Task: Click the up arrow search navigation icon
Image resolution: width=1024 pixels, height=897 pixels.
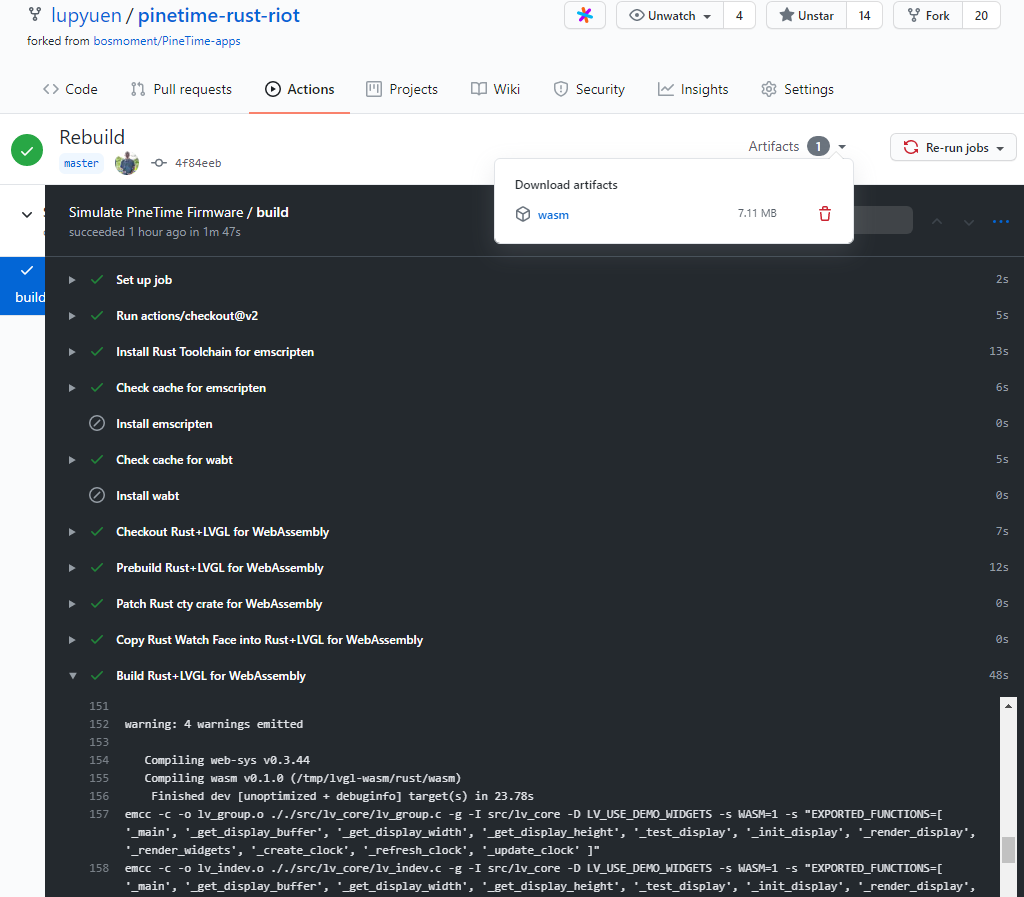Action: [937, 221]
